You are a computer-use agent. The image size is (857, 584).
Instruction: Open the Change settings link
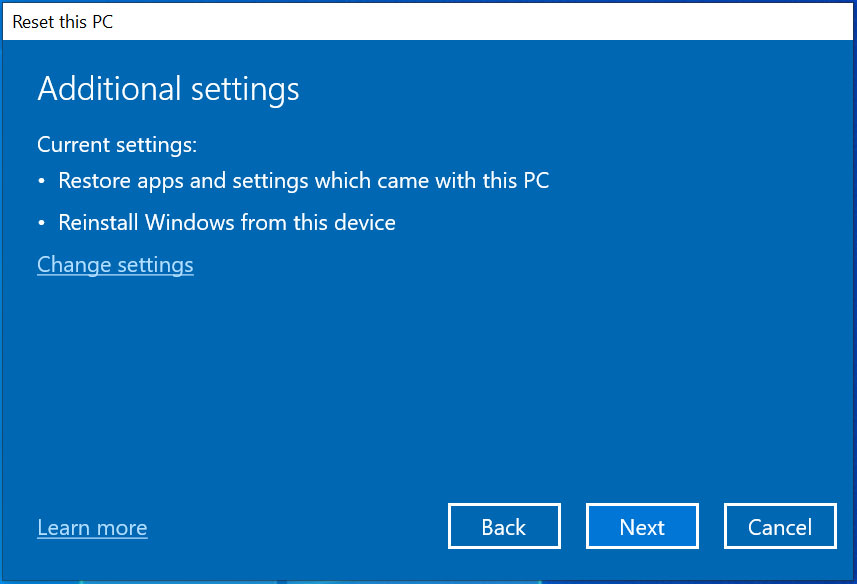115,265
